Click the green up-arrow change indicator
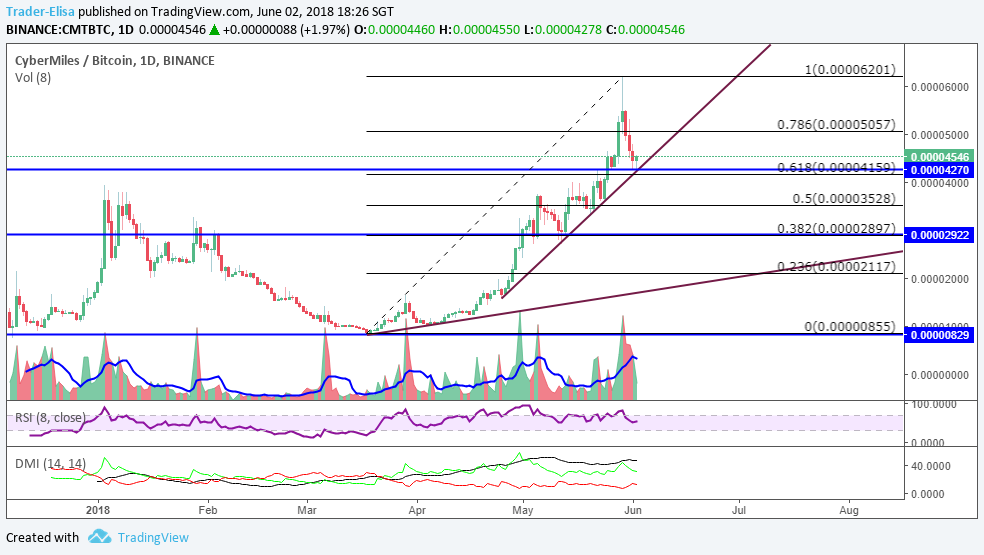Image resolution: width=984 pixels, height=555 pixels. [x=214, y=30]
